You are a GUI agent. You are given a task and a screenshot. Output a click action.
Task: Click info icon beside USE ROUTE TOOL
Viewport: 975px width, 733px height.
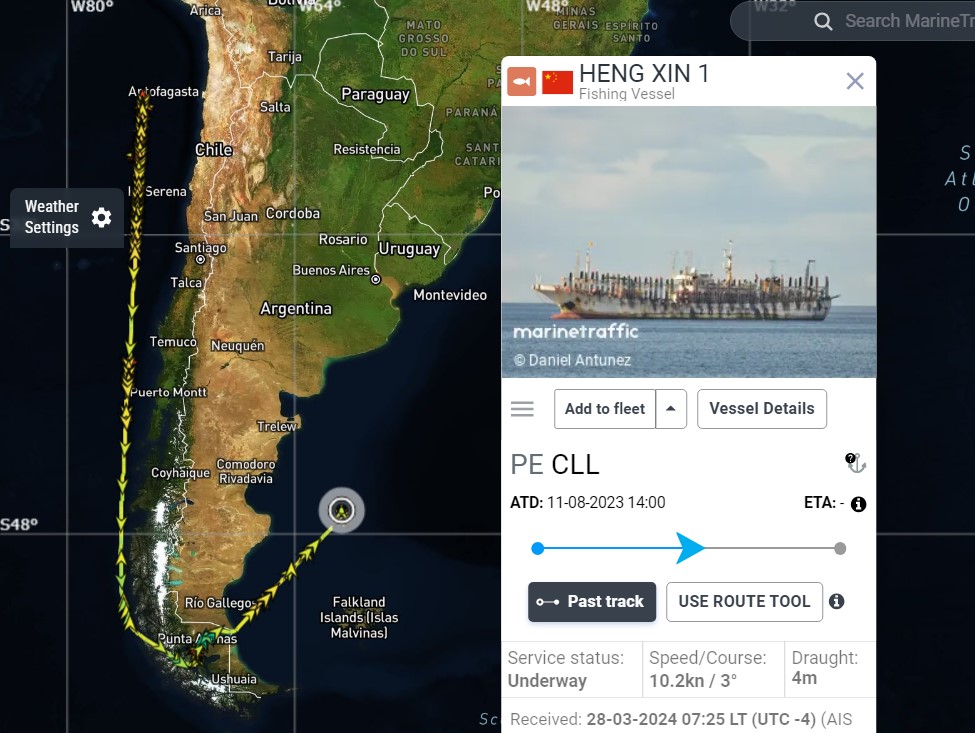(837, 601)
